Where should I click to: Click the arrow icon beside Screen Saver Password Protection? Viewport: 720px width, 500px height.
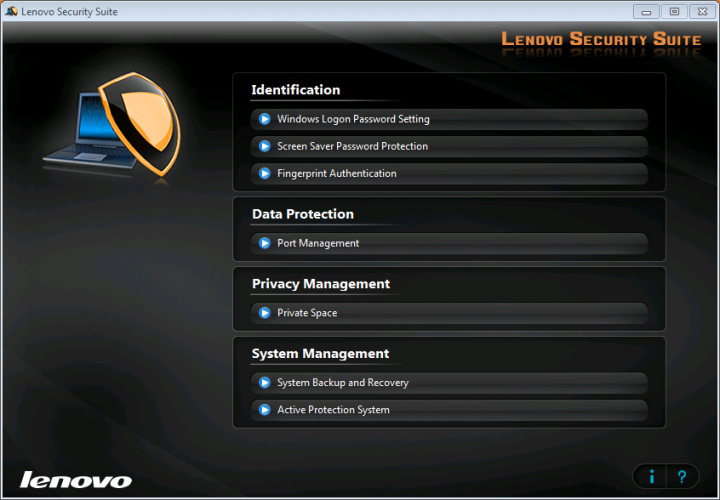click(x=264, y=146)
